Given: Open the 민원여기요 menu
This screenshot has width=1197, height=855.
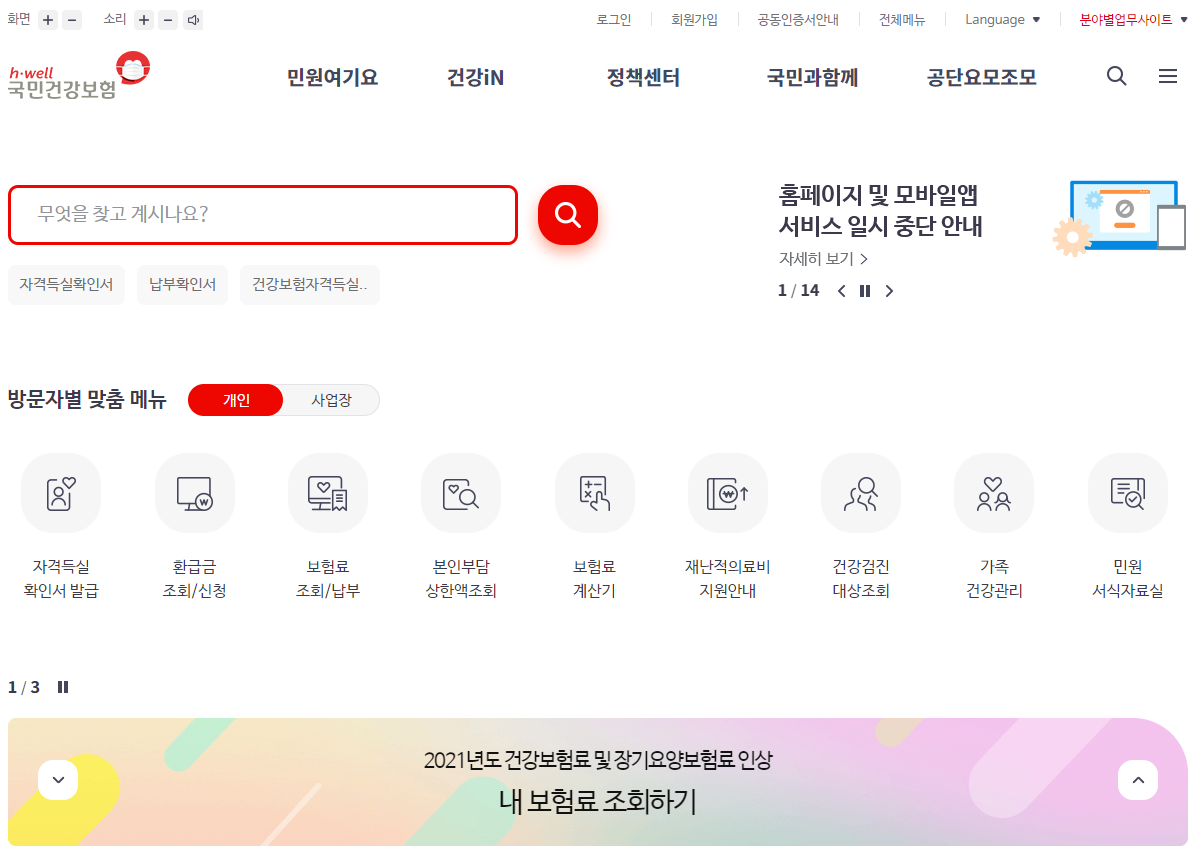Looking at the screenshot, I should pos(332,77).
